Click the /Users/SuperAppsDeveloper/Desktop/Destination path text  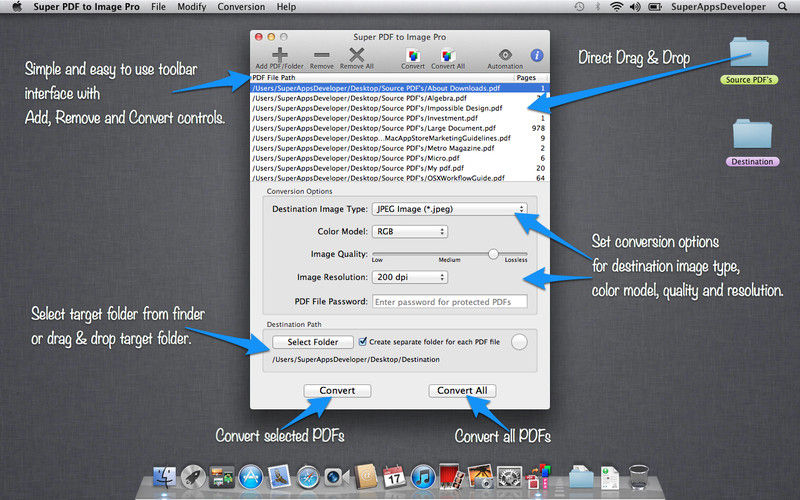[356, 359]
